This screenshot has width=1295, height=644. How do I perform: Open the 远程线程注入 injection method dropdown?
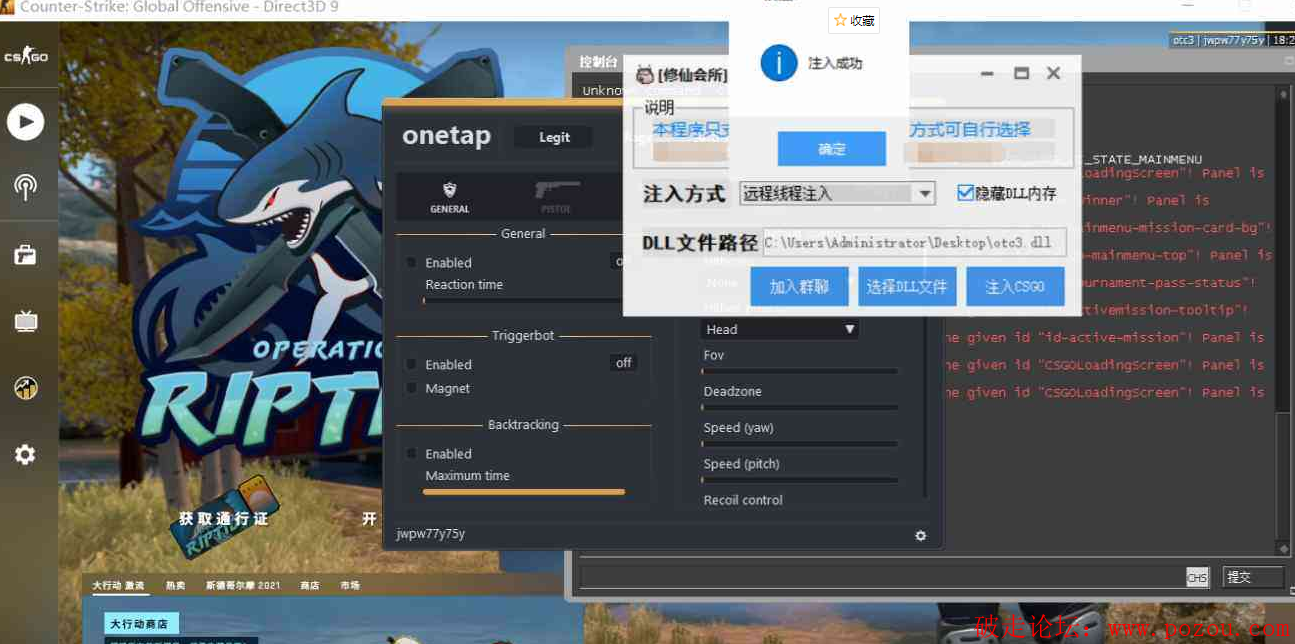point(837,193)
